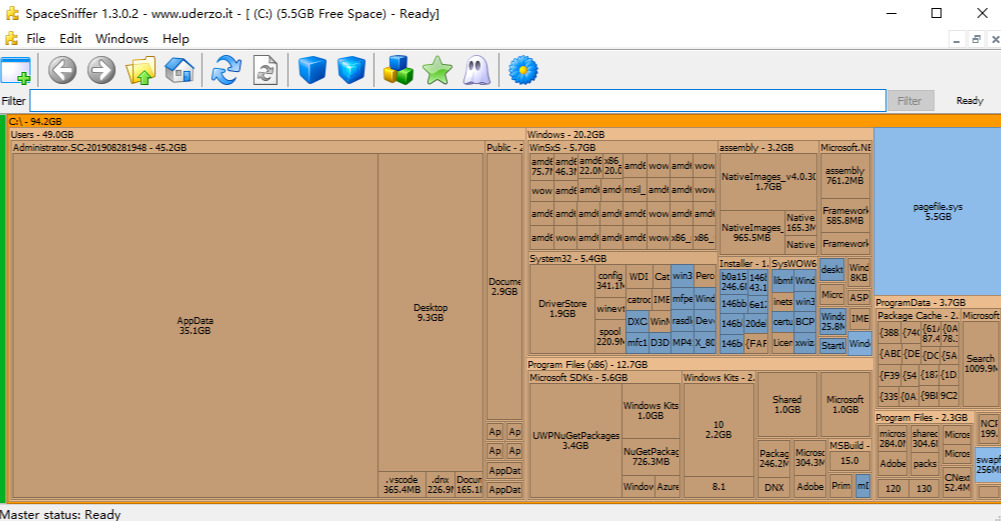The height and width of the screenshot is (521, 1001).
Task: Click the ProgramData - 3.7GB header
Action: (937, 303)
